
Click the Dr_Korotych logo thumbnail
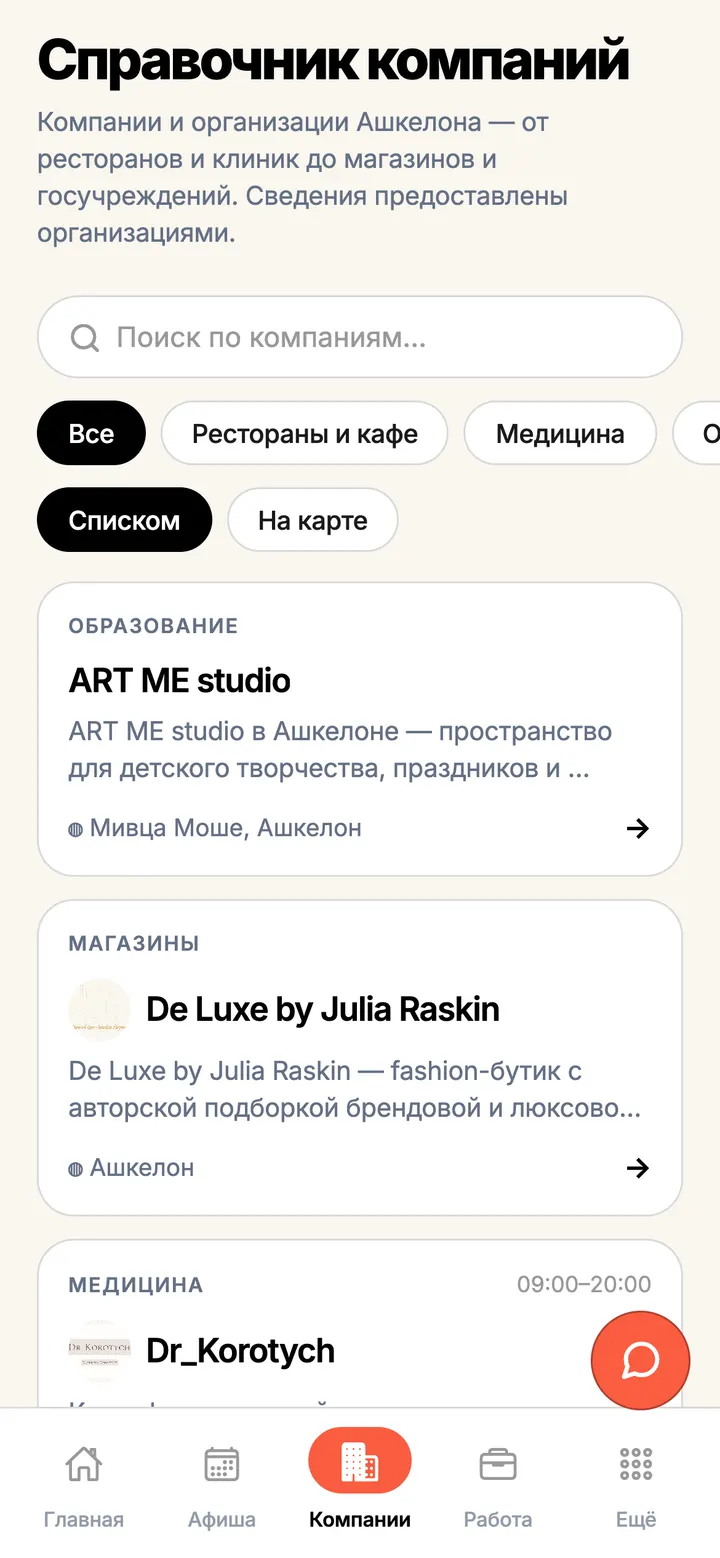coord(100,1351)
